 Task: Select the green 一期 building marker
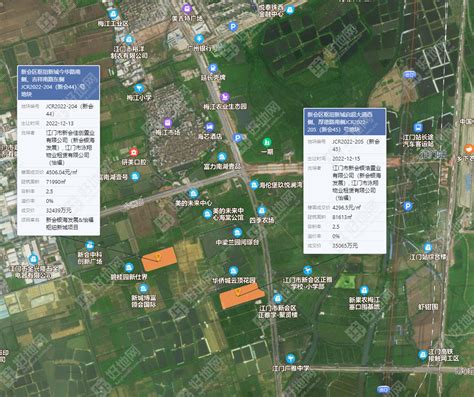tap(267, 142)
